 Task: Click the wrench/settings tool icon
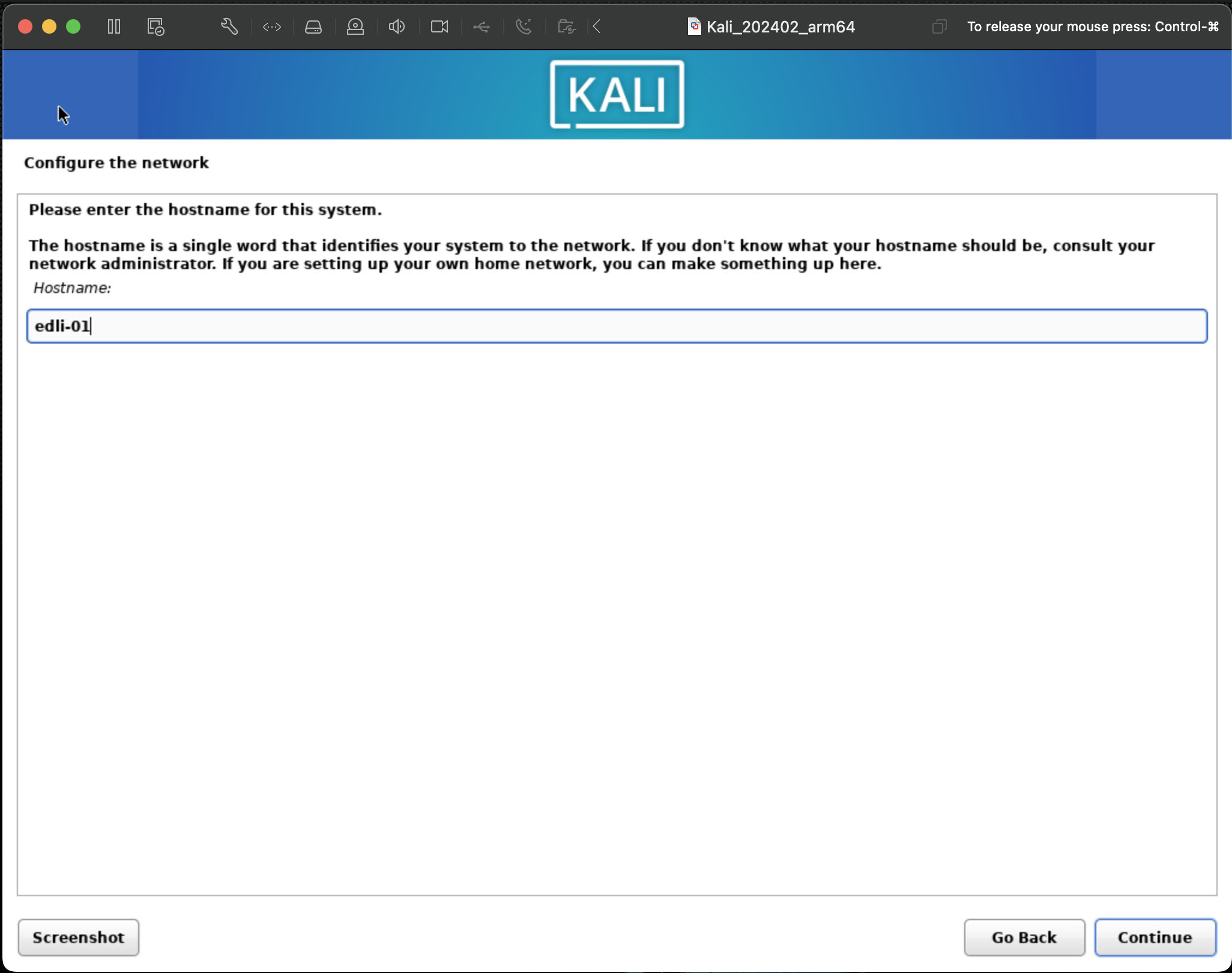pyautogui.click(x=229, y=27)
